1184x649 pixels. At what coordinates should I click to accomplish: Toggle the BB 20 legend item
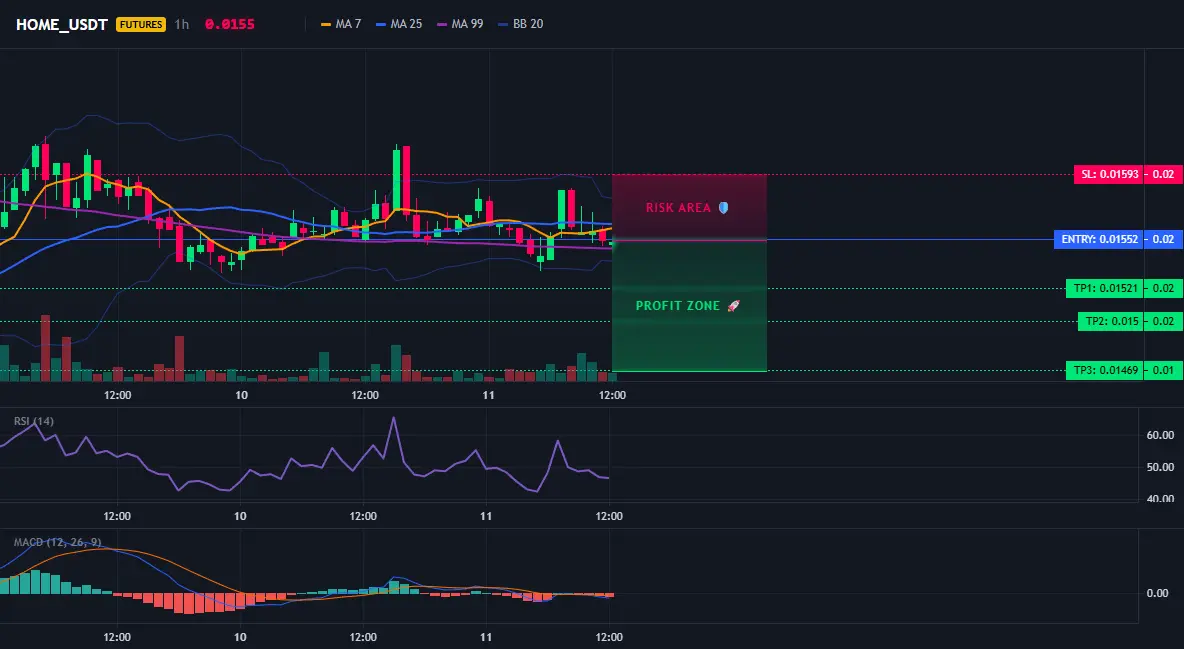pyautogui.click(x=520, y=24)
